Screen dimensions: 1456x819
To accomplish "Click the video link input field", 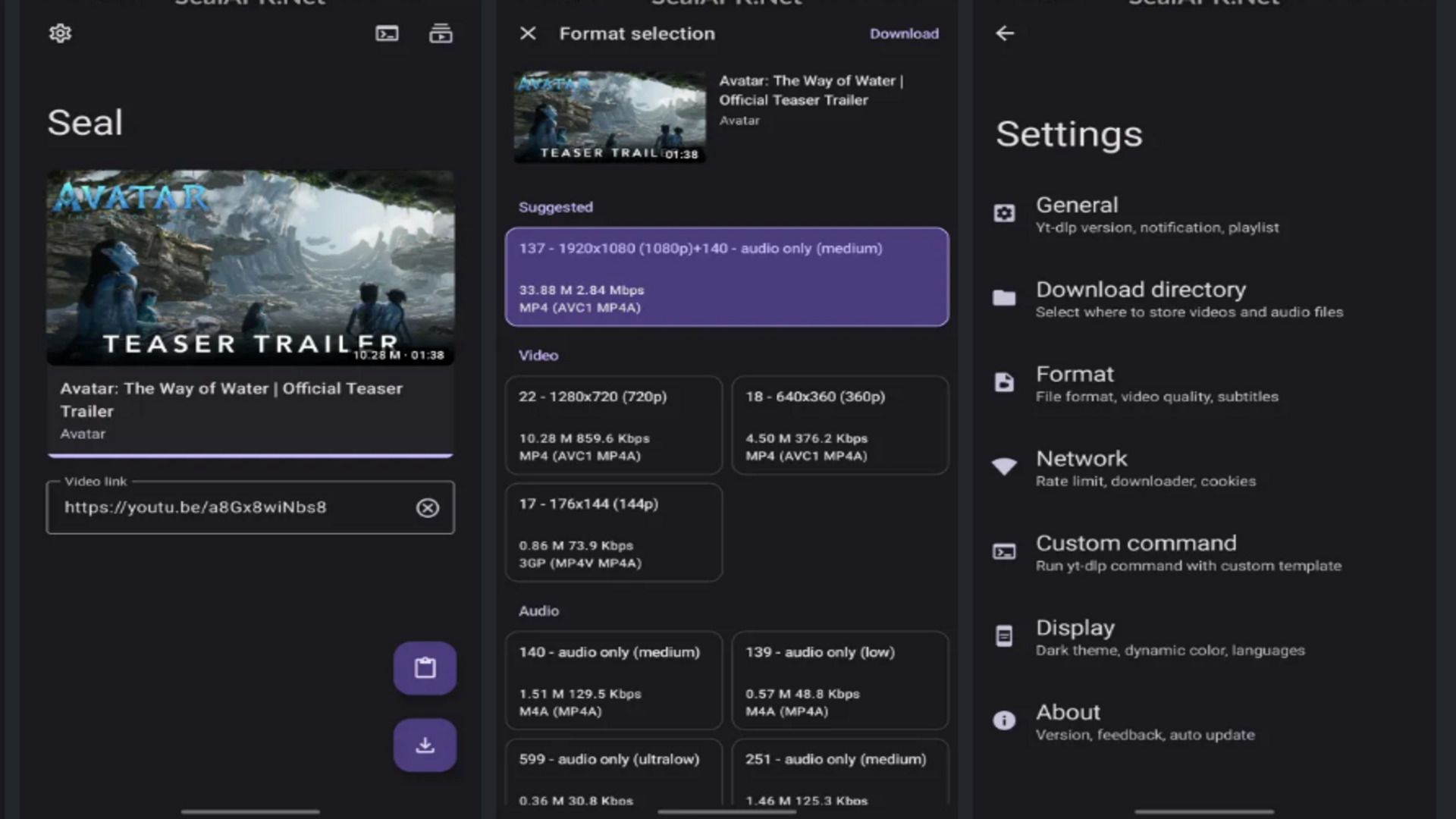I will [227, 508].
